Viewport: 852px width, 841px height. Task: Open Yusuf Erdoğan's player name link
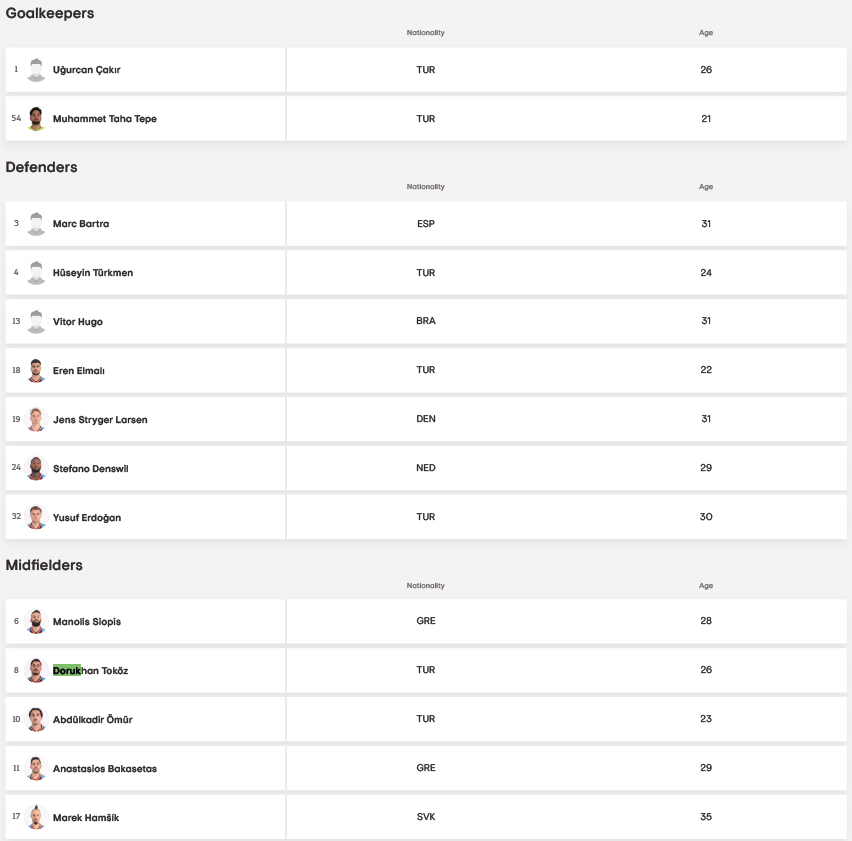click(x=87, y=518)
